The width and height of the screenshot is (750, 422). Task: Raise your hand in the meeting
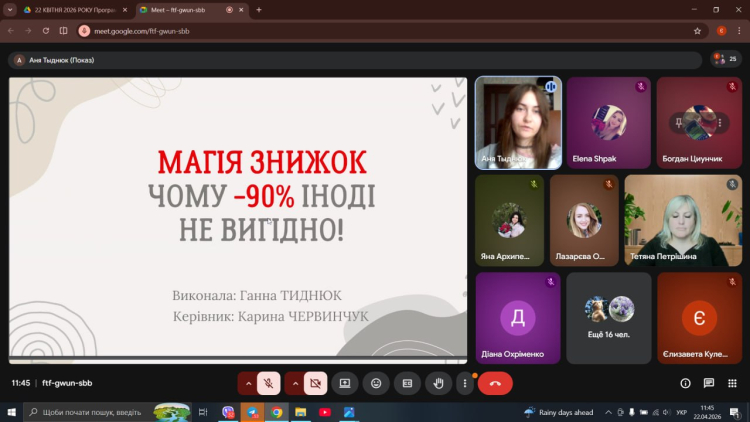pos(437,383)
